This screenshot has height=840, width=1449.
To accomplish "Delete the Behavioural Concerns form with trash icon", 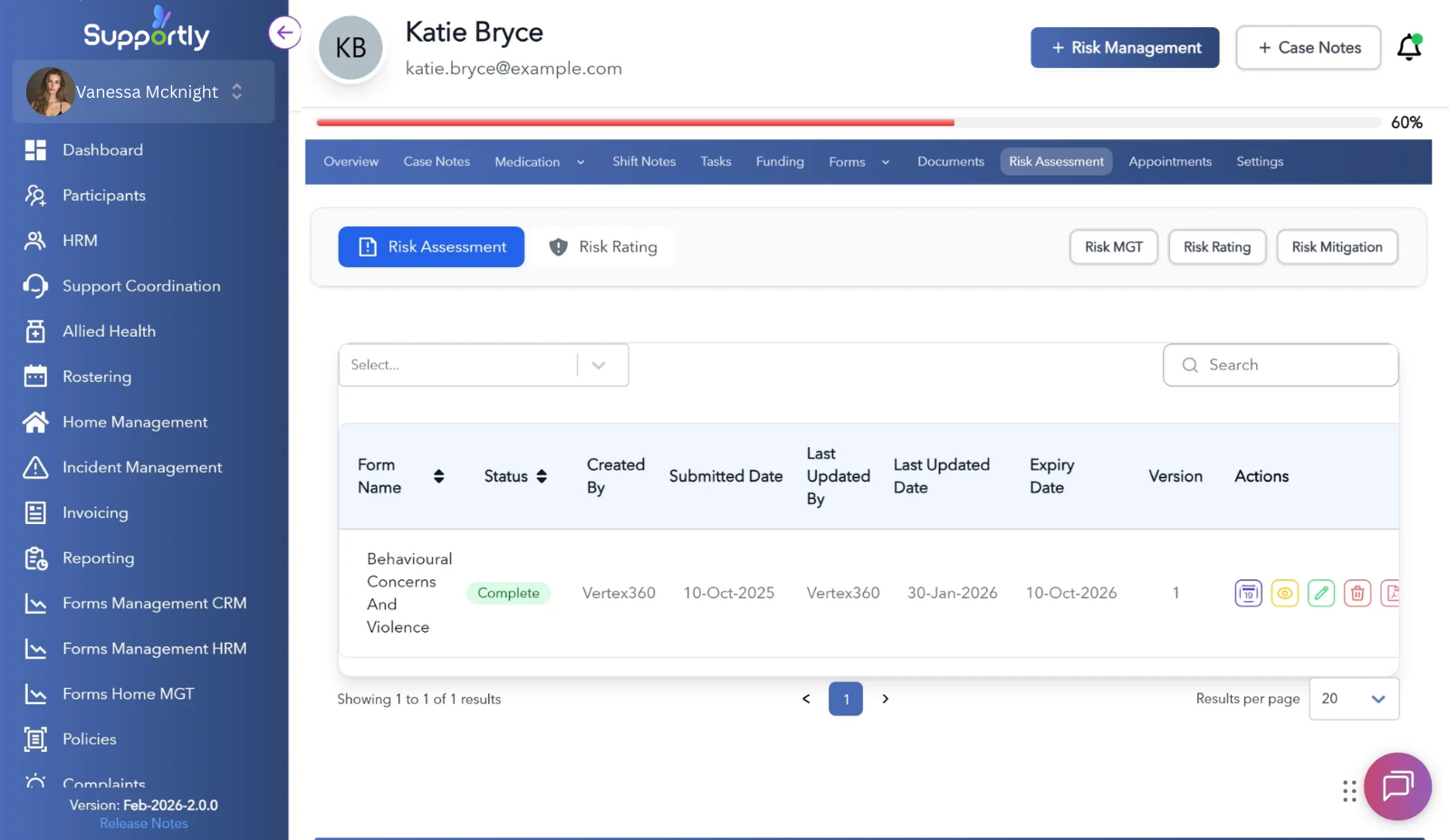I will (1357, 593).
